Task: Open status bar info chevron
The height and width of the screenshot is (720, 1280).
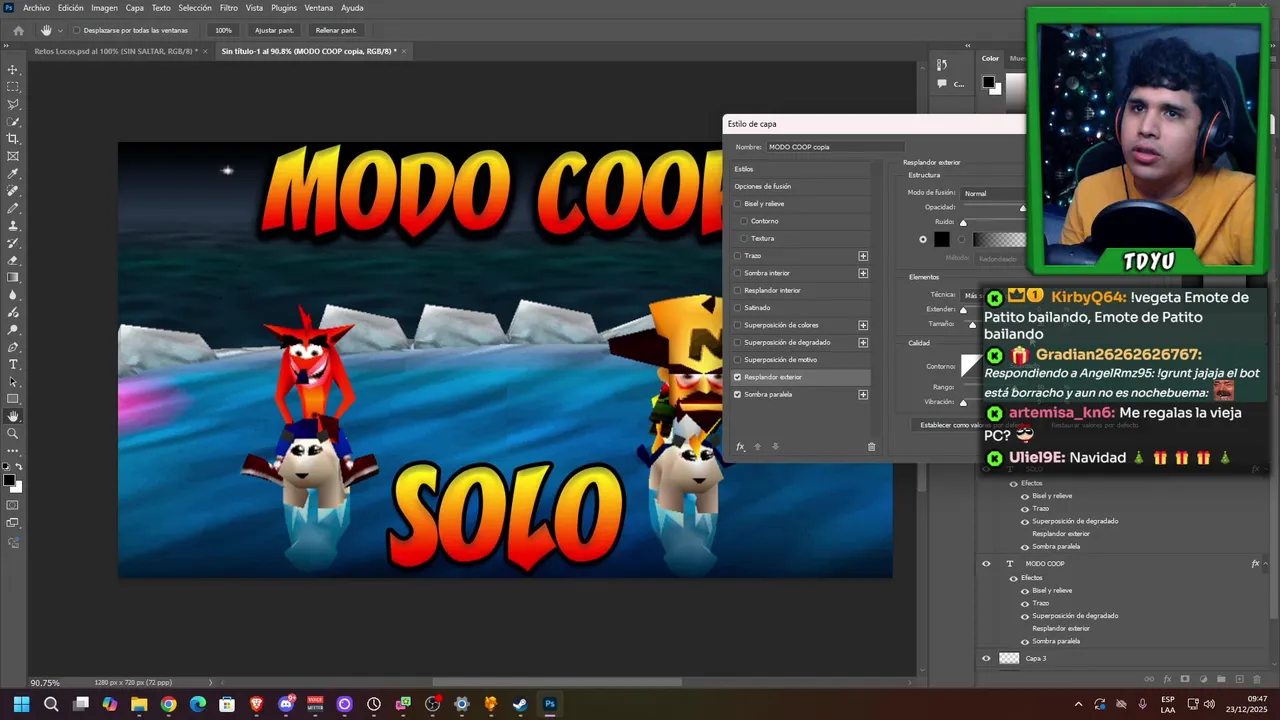Action: click(x=210, y=683)
